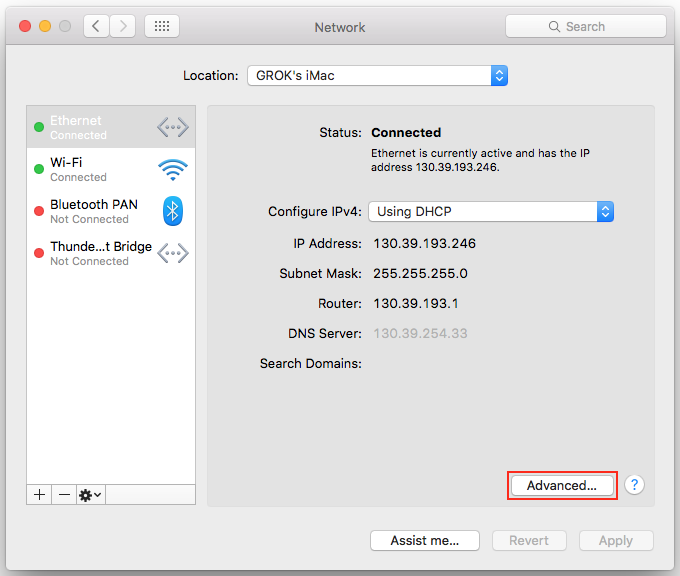
Task: Click the Search Domains label
Action: click(x=311, y=363)
